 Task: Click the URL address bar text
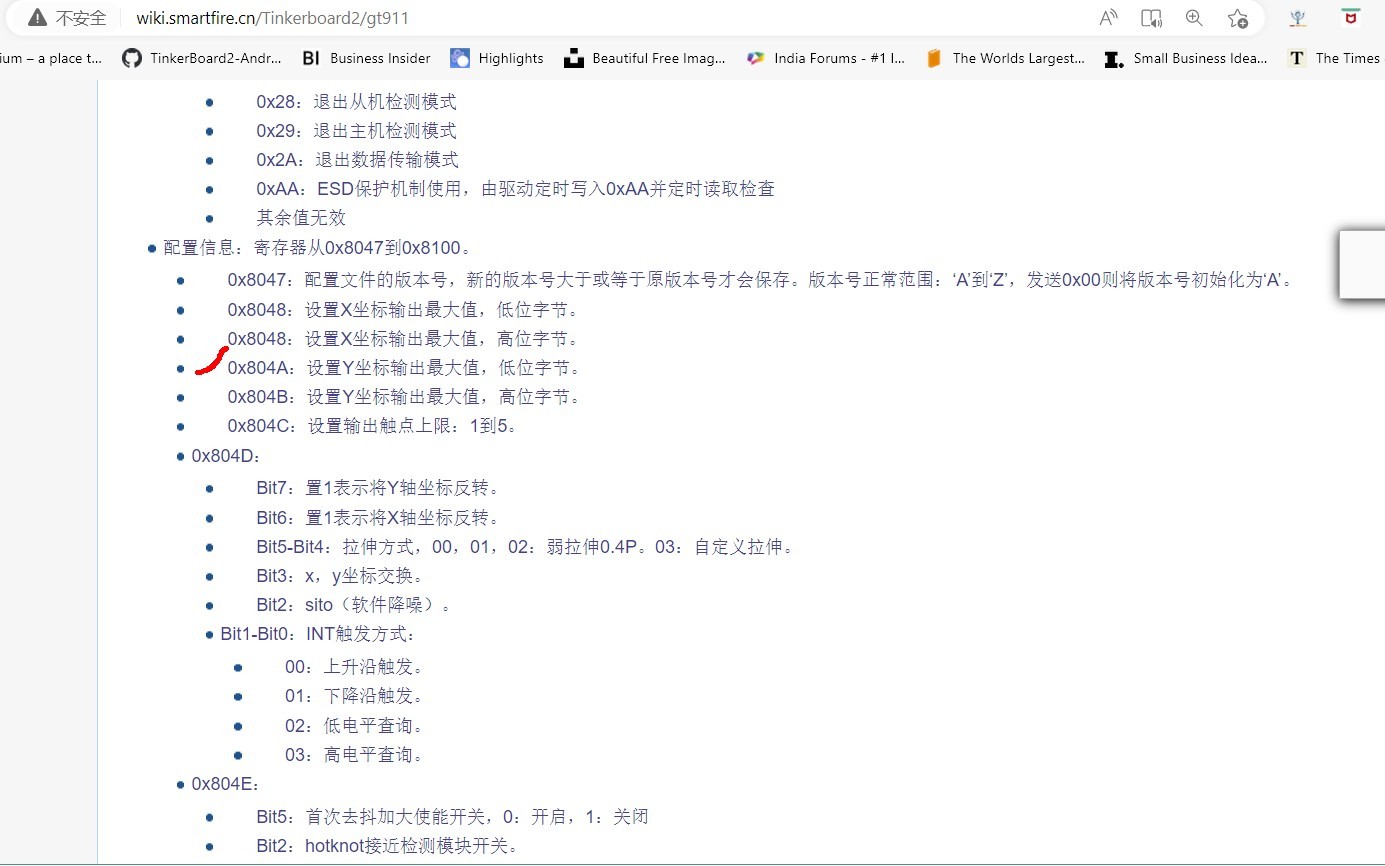click(x=272, y=18)
